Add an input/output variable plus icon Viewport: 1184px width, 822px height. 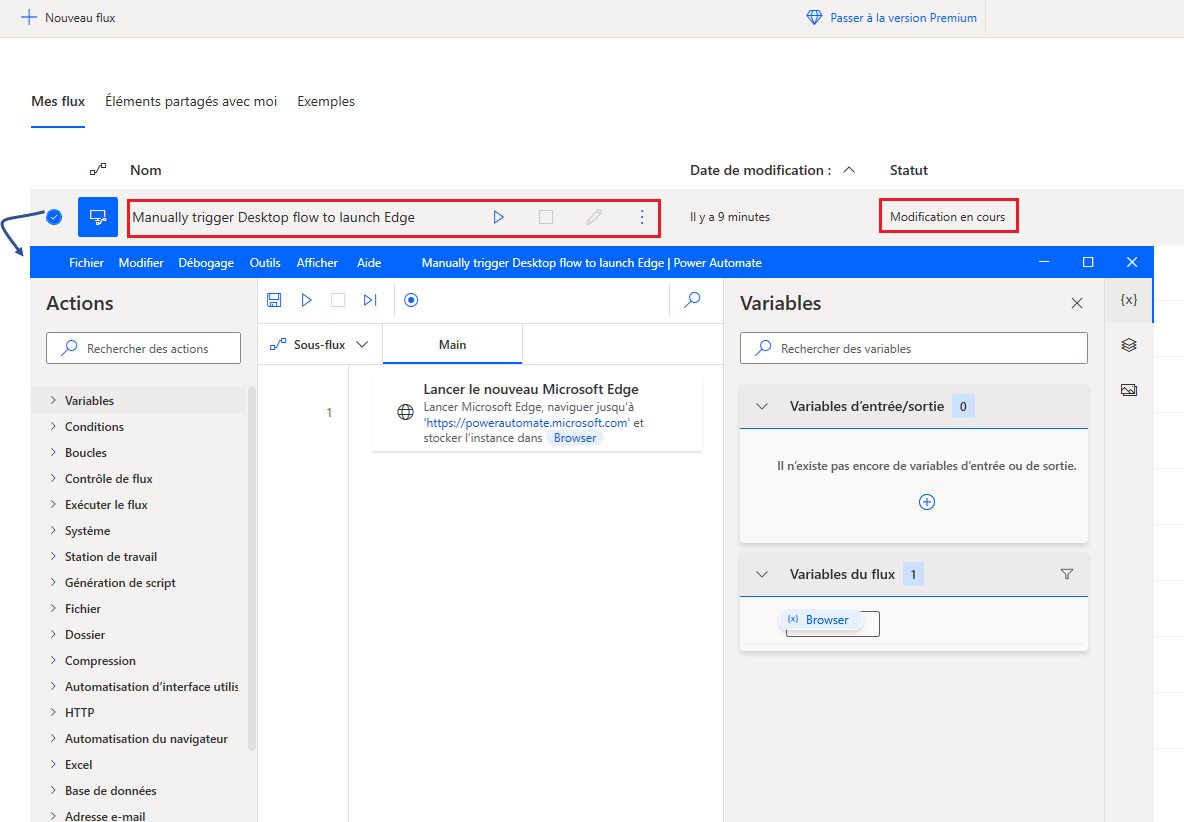927,502
